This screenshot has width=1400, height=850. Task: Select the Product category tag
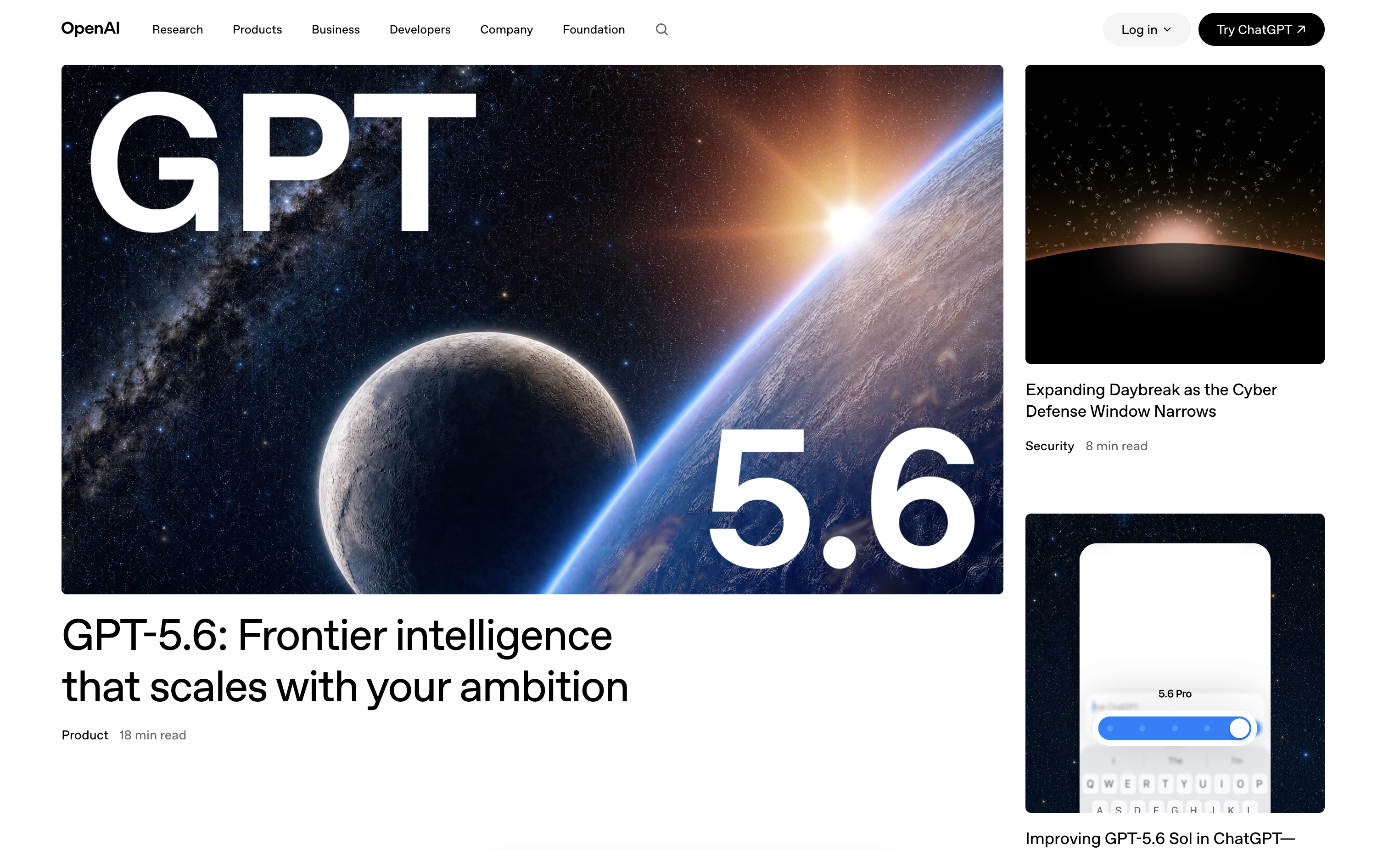point(84,735)
